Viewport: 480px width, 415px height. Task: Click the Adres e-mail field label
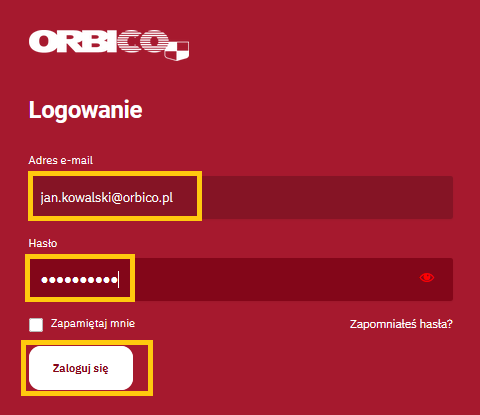pyautogui.click(x=61, y=160)
